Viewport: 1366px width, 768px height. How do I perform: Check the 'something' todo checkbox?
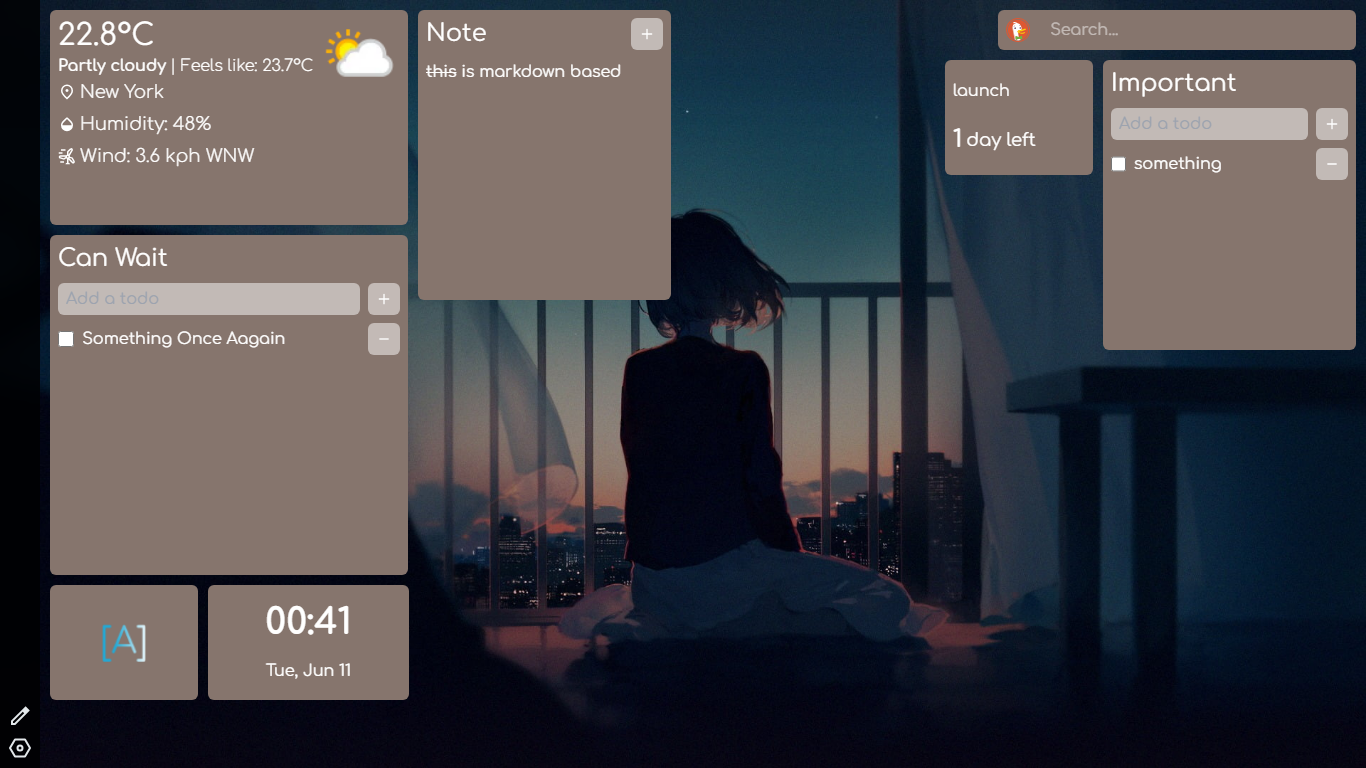(1119, 164)
